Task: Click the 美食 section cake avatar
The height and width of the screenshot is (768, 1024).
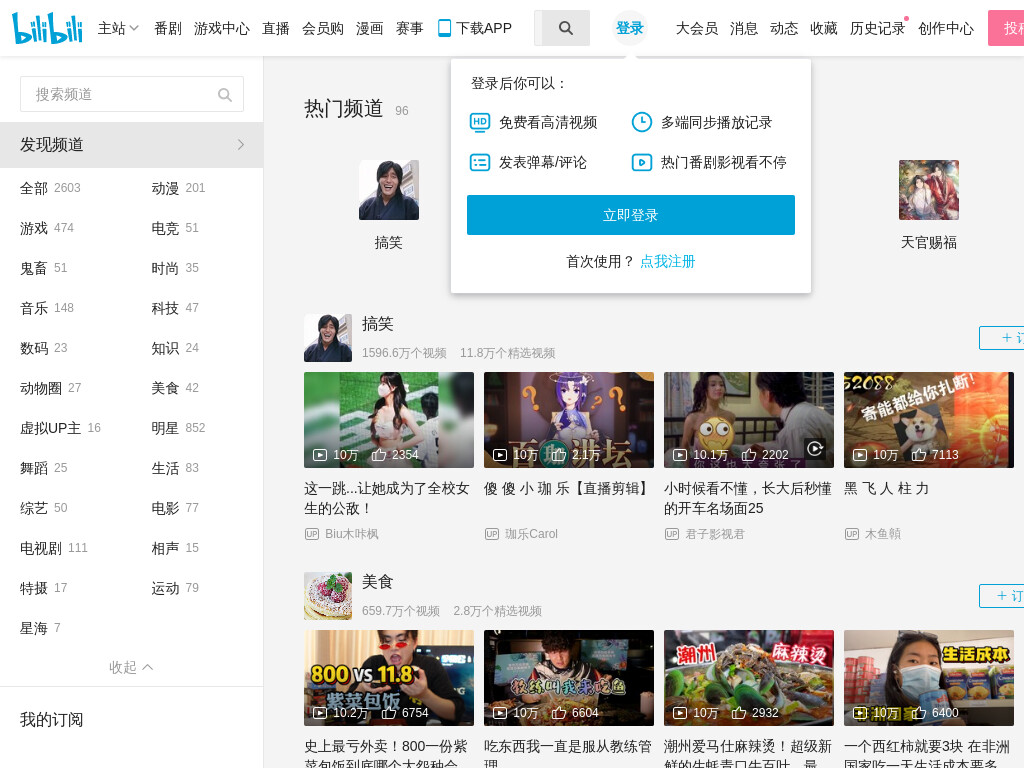Action: [328, 596]
